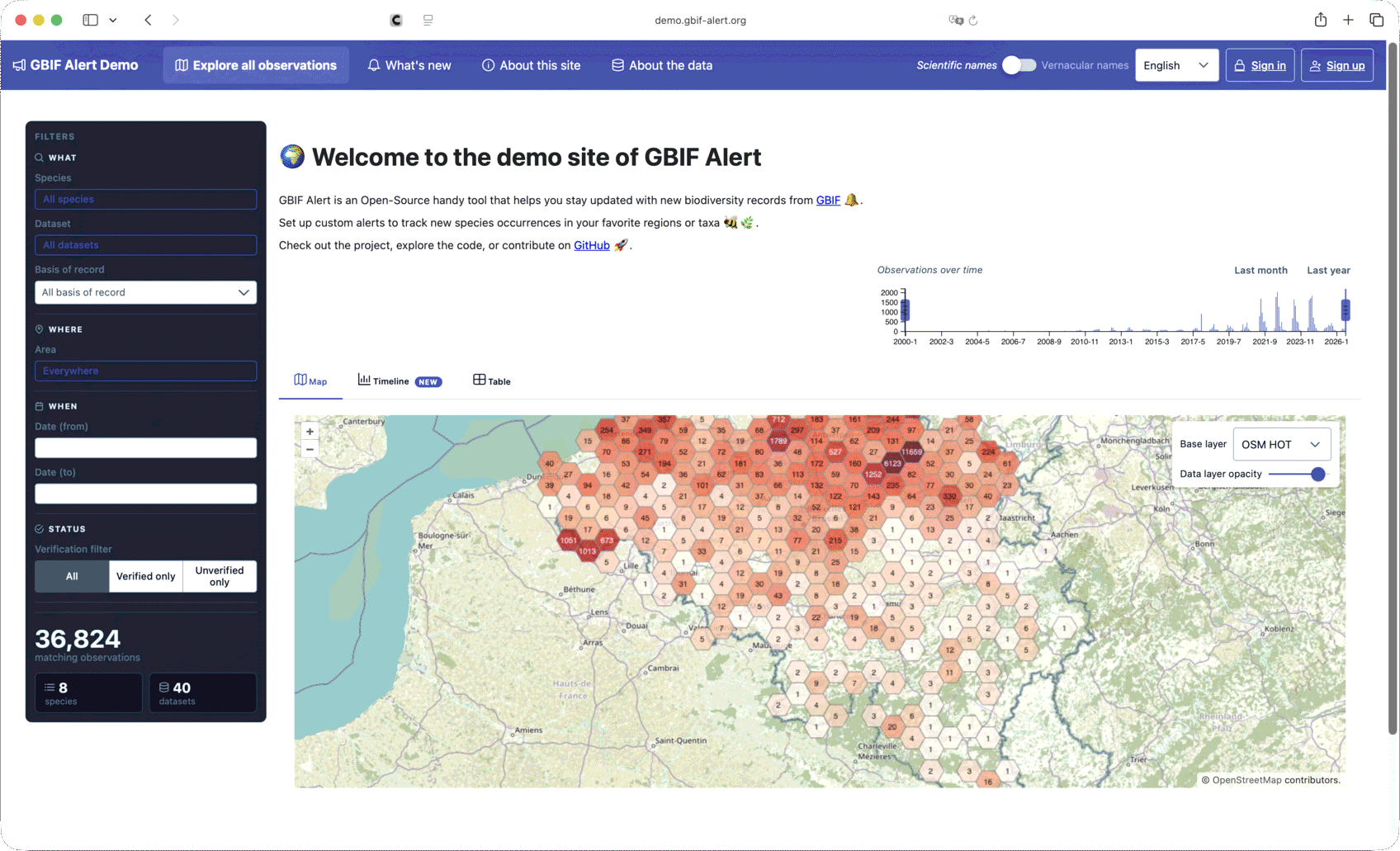
Task: Expand the Basis of record dropdown
Action: [x=145, y=292]
